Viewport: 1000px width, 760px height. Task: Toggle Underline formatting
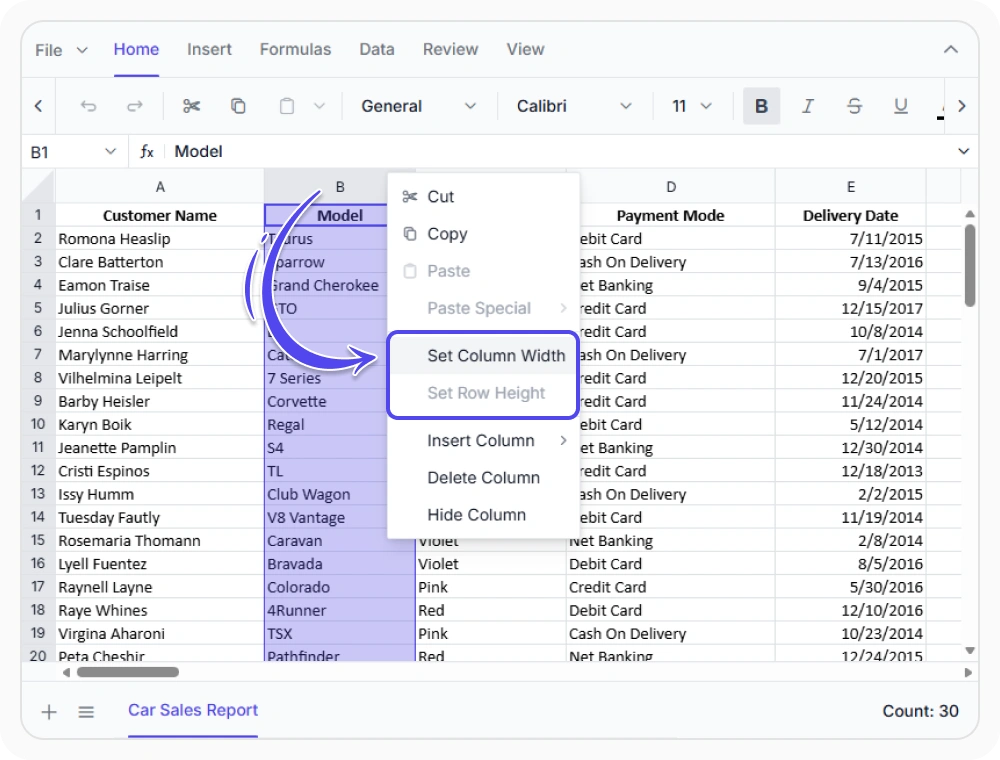click(x=901, y=106)
